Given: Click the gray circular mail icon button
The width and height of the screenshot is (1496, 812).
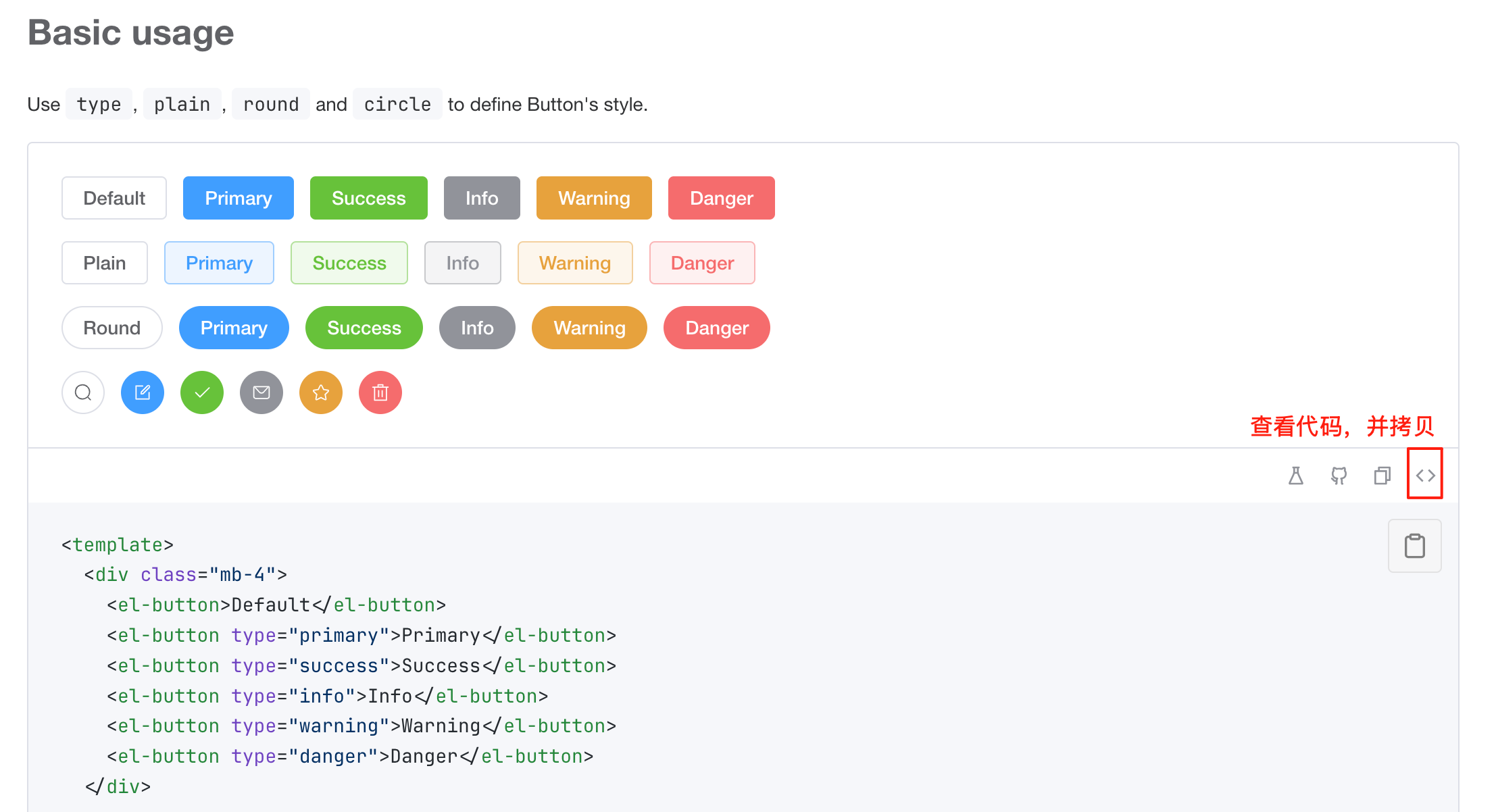Looking at the screenshot, I should pos(261,392).
